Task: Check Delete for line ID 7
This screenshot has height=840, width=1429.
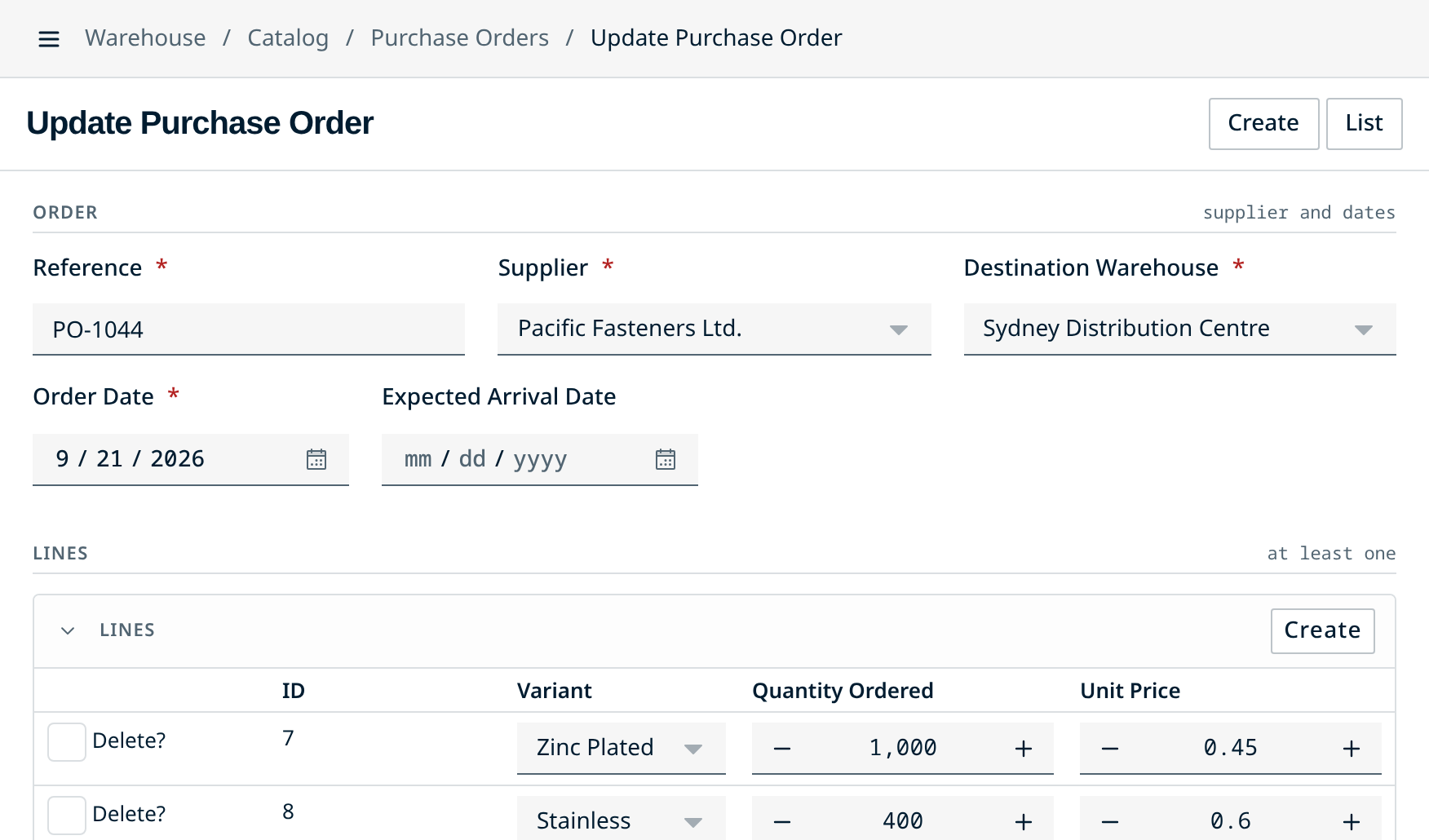Action: click(67, 742)
